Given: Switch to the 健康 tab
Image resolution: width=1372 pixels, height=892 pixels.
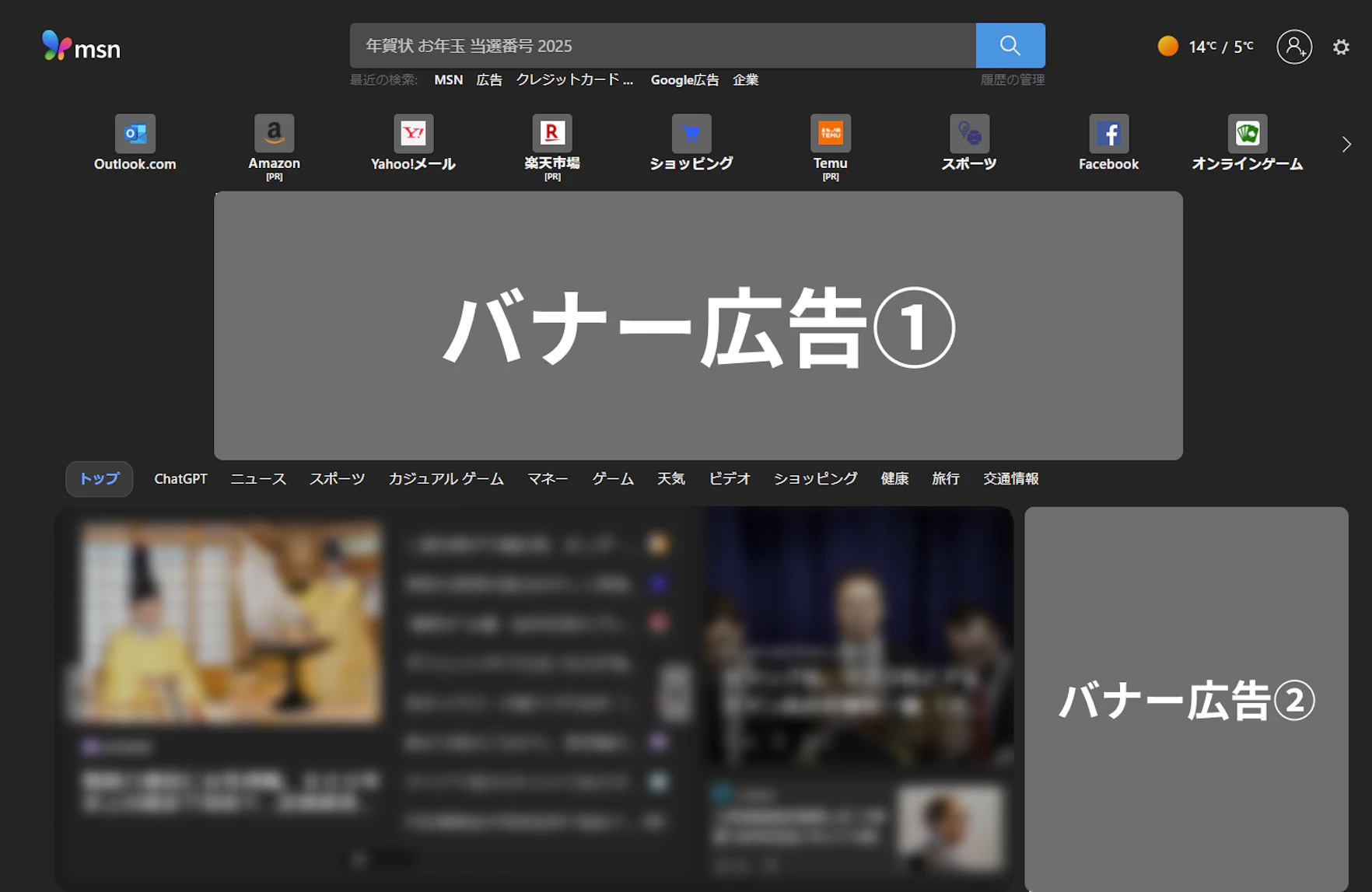Looking at the screenshot, I should 894,479.
